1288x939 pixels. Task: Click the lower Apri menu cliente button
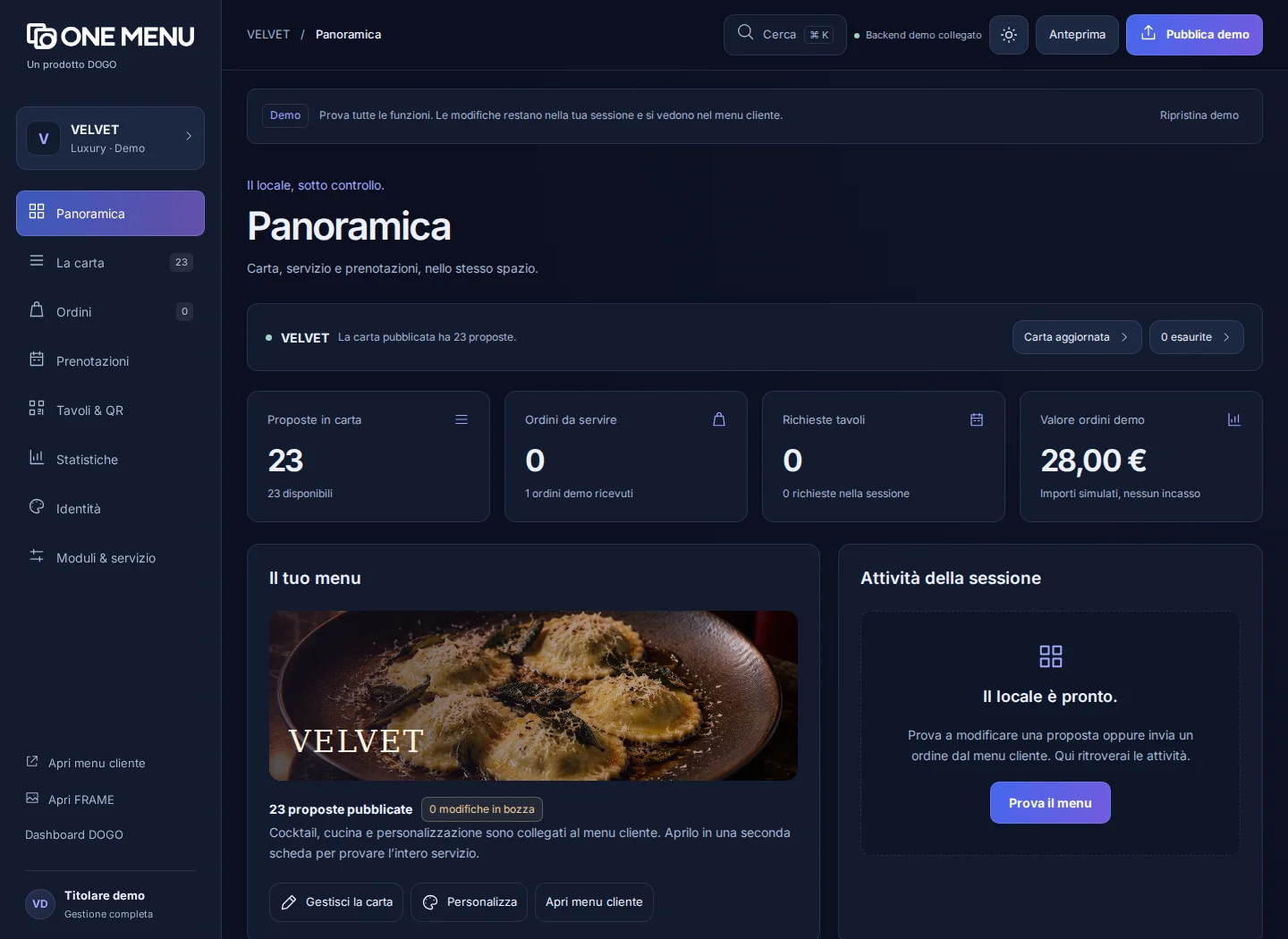[594, 902]
